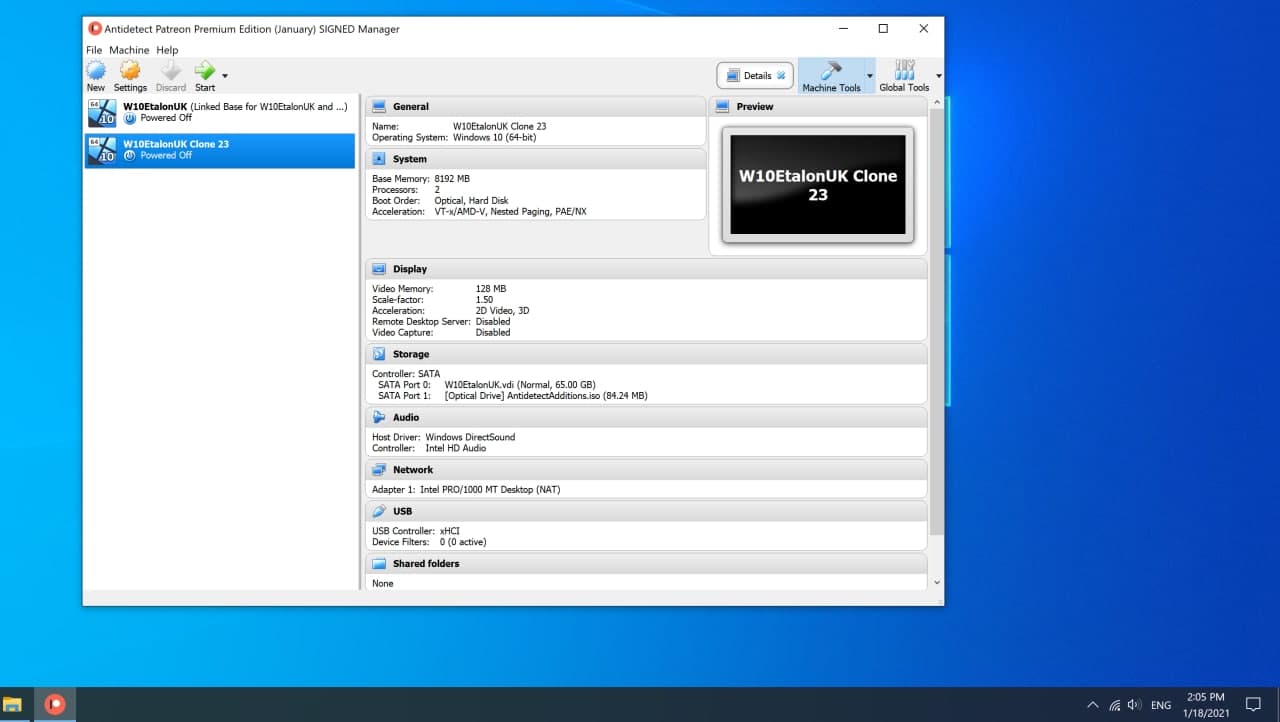Image resolution: width=1280 pixels, height=722 pixels.
Task: Click the Audio section icon
Action: 379,417
